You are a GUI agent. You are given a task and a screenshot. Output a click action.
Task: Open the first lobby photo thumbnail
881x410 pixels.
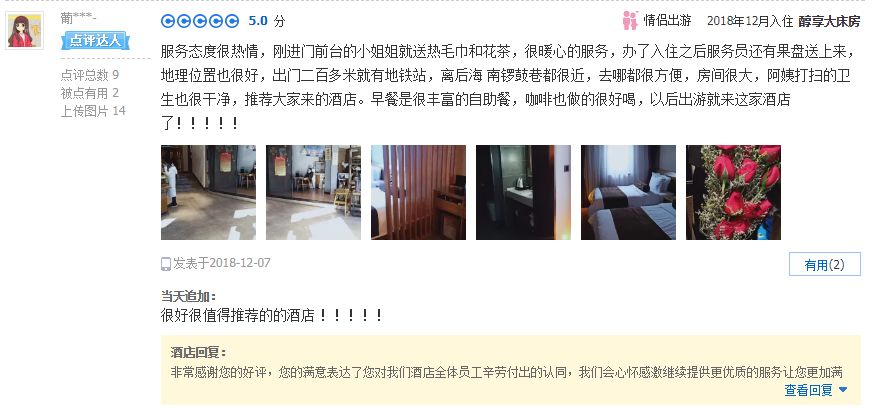click(x=208, y=193)
